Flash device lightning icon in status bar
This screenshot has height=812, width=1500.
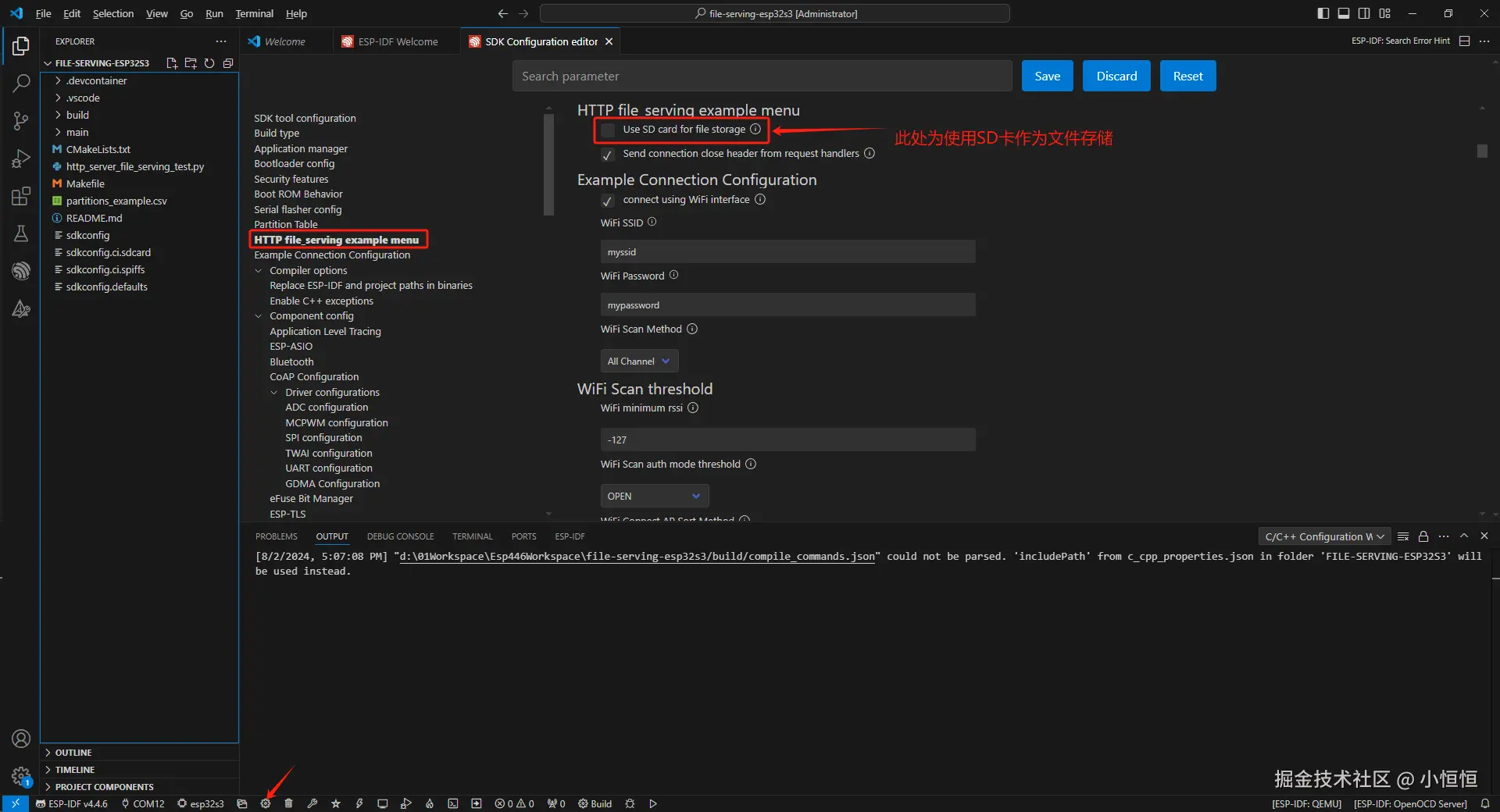pyautogui.click(x=359, y=803)
